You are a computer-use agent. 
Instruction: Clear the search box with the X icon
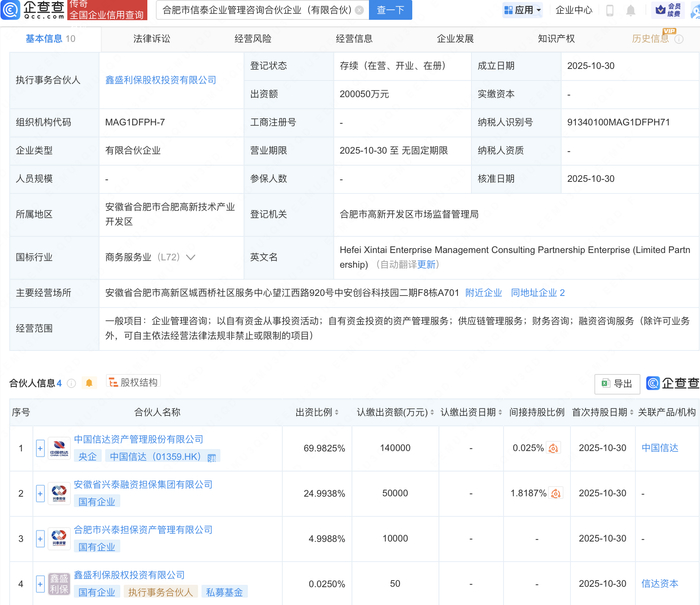tap(359, 10)
